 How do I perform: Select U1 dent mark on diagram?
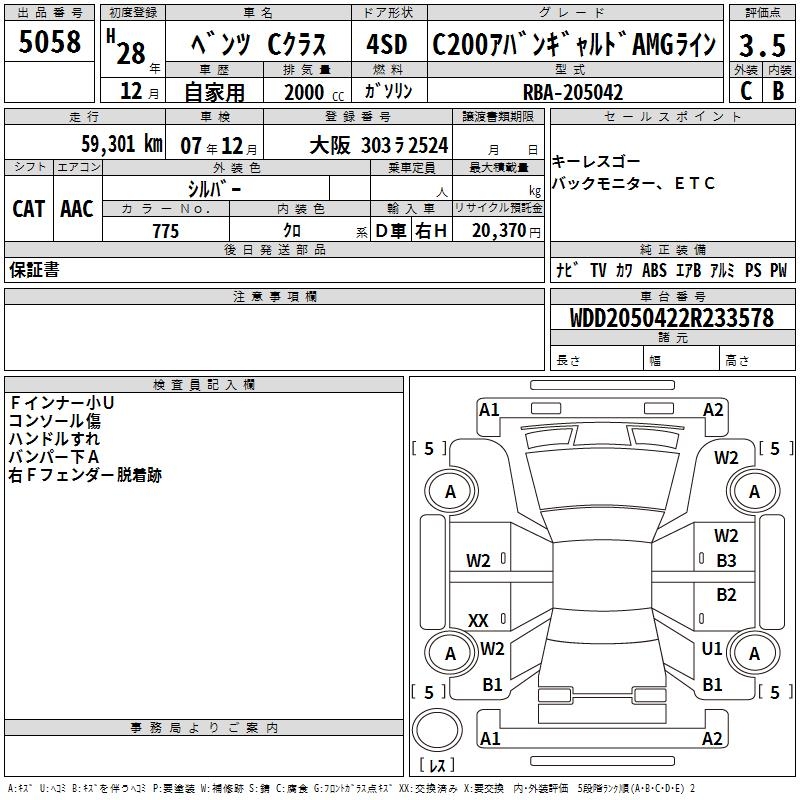point(712,649)
